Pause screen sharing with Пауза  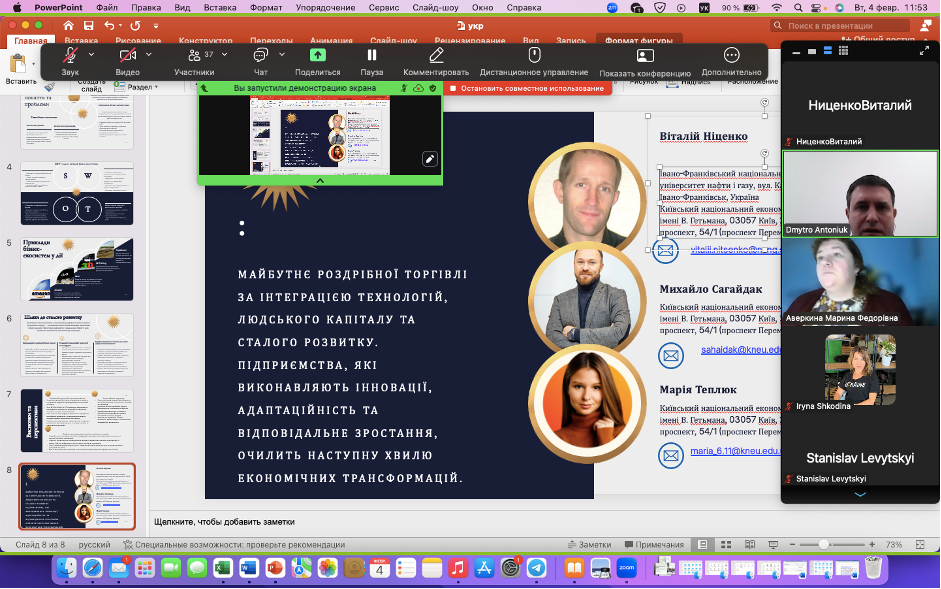[371, 62]
